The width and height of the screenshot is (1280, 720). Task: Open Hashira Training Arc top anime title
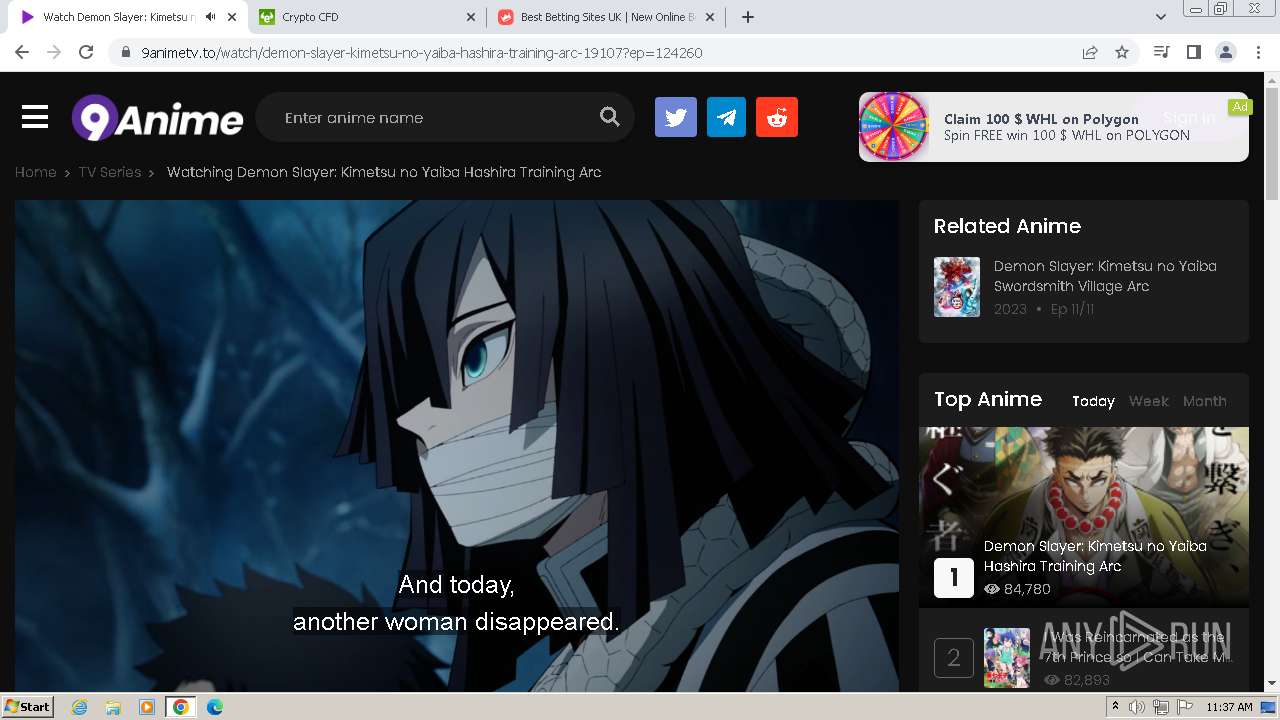(x=1095, y=556)
